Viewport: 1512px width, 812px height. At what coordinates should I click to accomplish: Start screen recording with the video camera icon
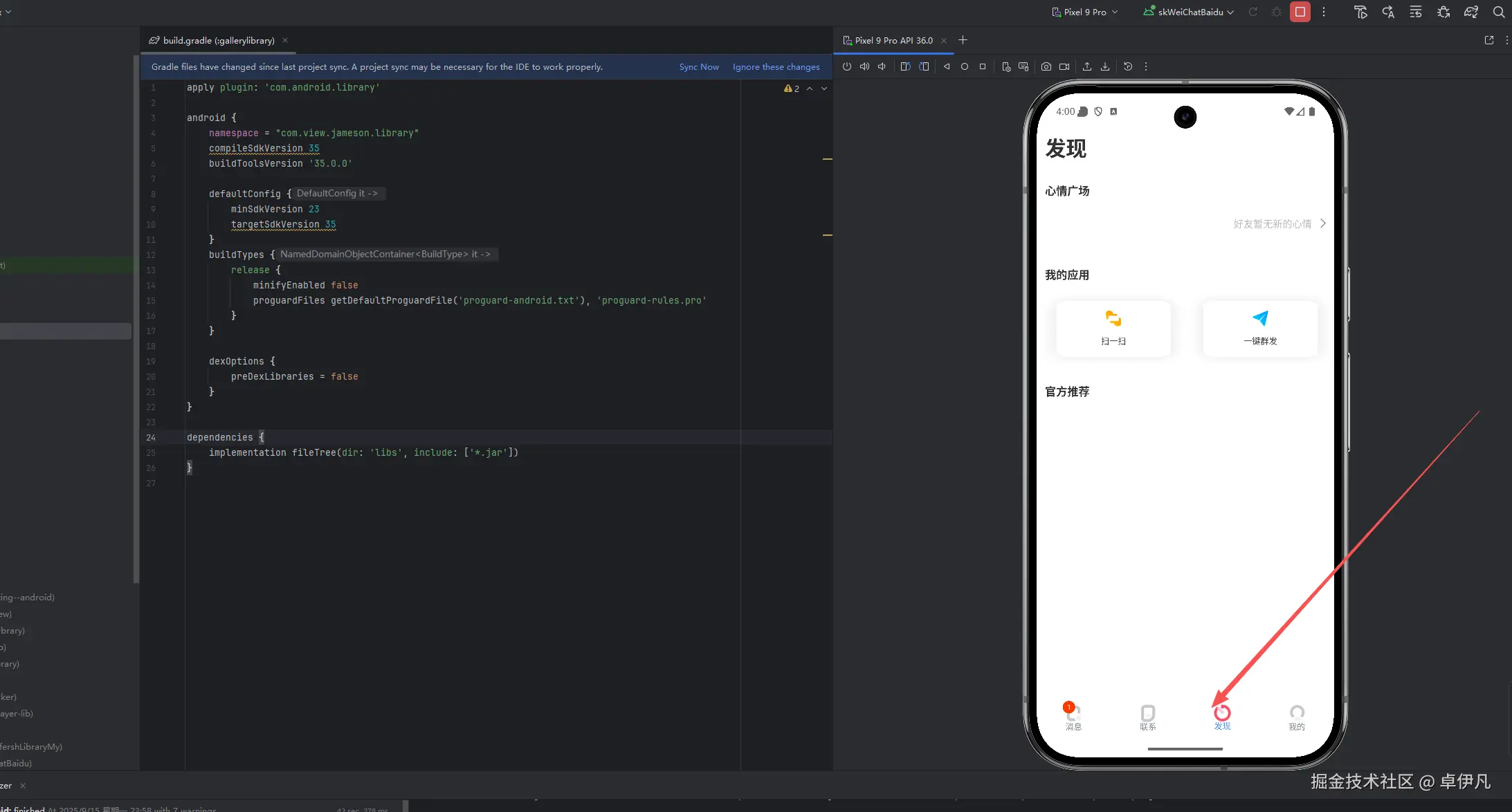[1064, 66]
